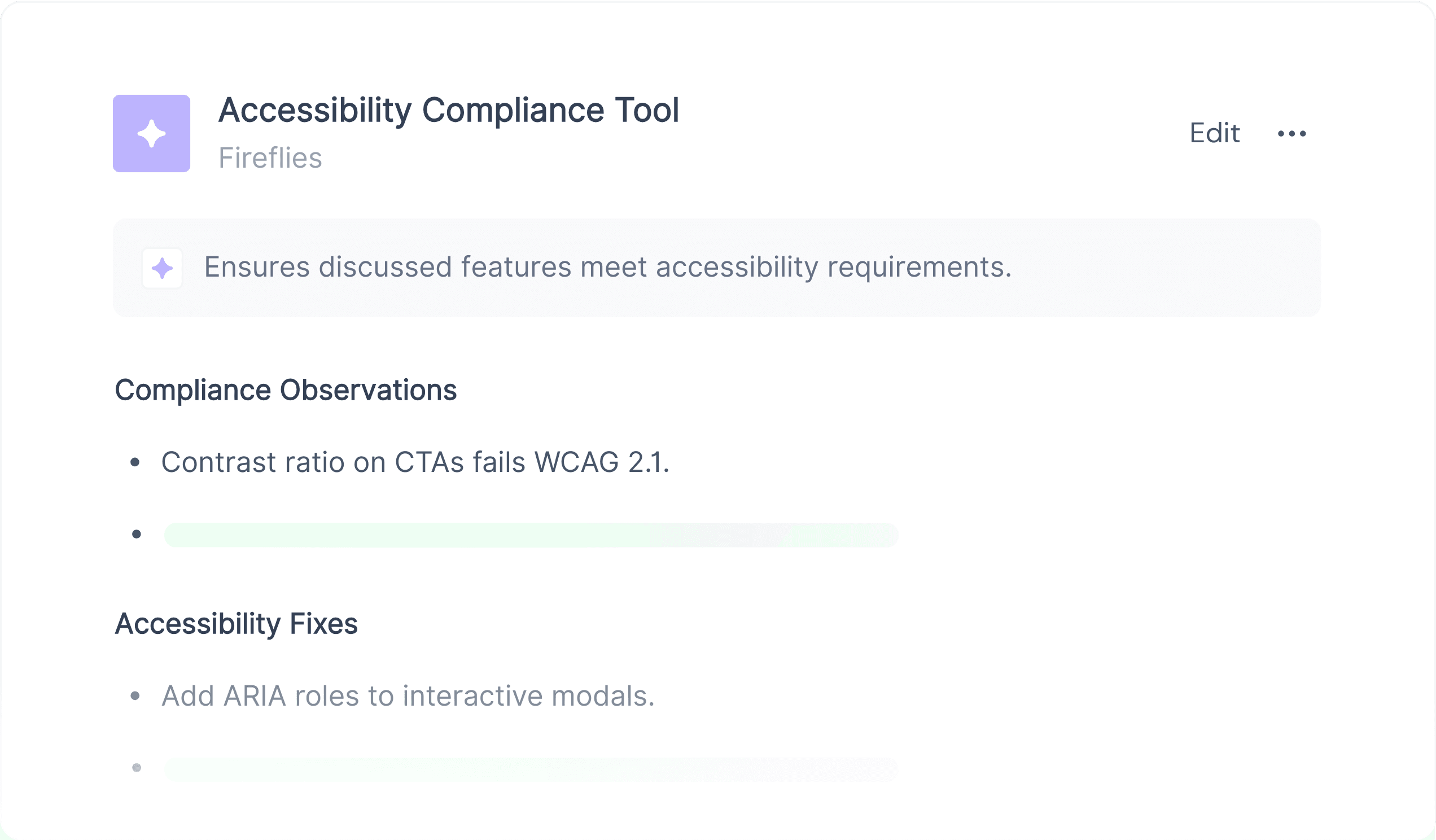Click the purple sparkle app icon
Image resolution: width=1436 pixels, height=840 pixels.
pyautogui.click(x=152, y=133)
